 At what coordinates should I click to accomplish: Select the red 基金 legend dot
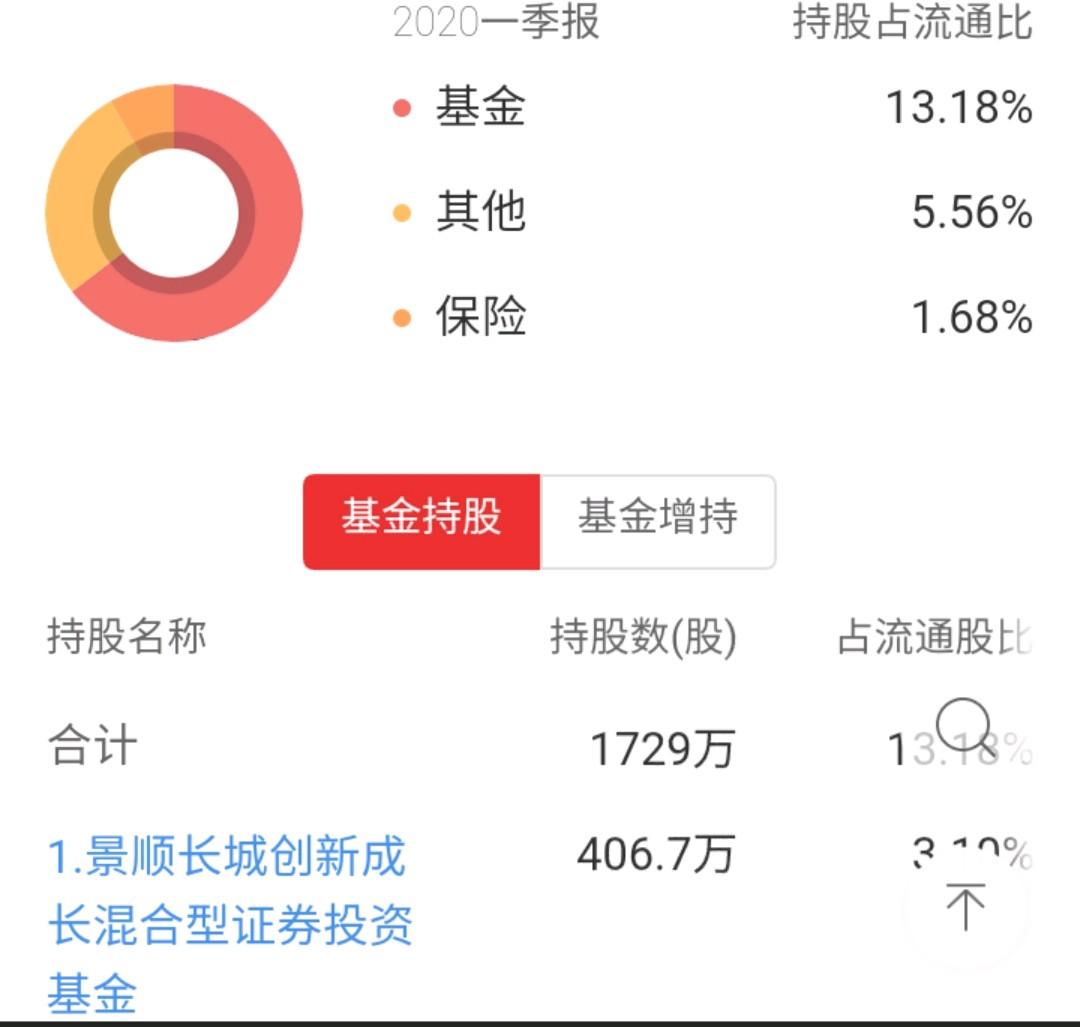pos(402,108)
